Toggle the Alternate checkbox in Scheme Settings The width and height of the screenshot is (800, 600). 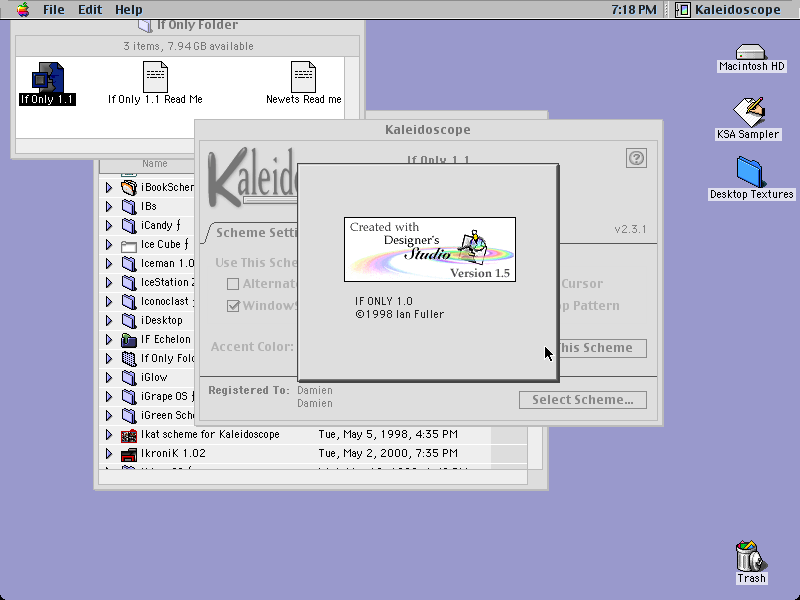(x=233, y=284)
